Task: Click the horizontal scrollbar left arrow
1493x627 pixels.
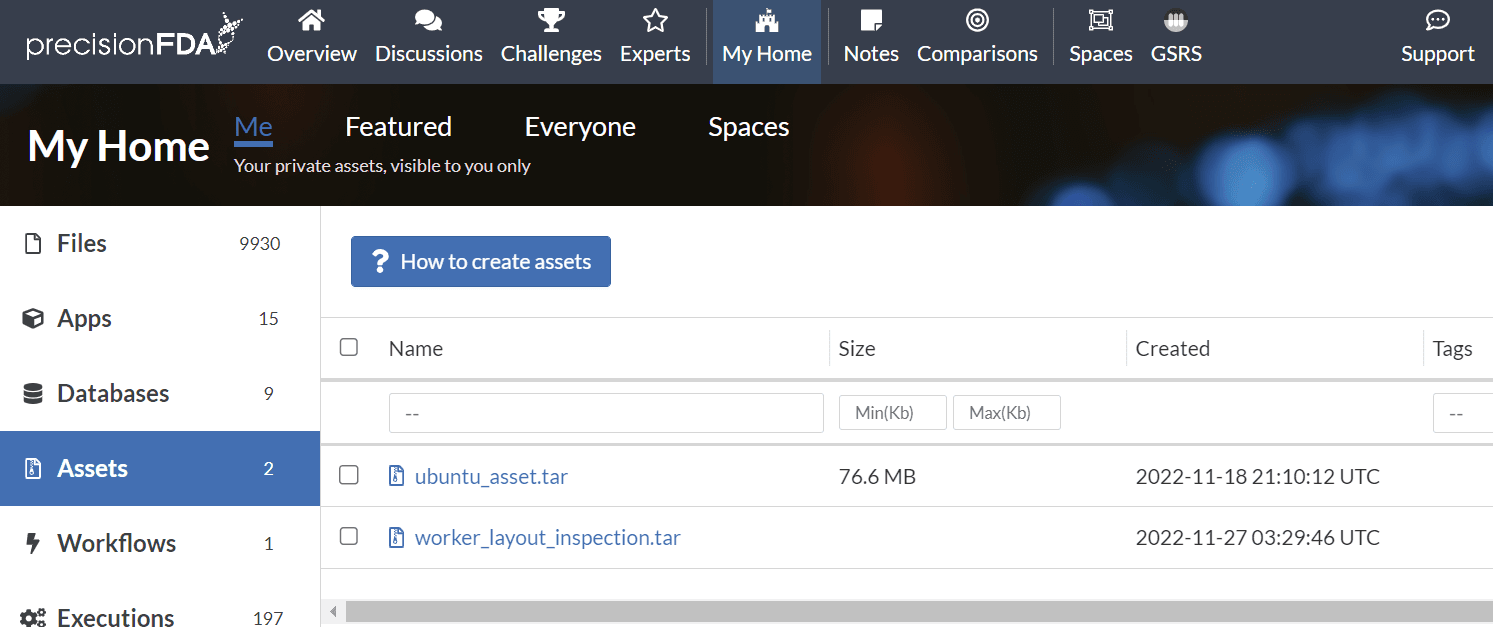Action: tap(334, 611)
